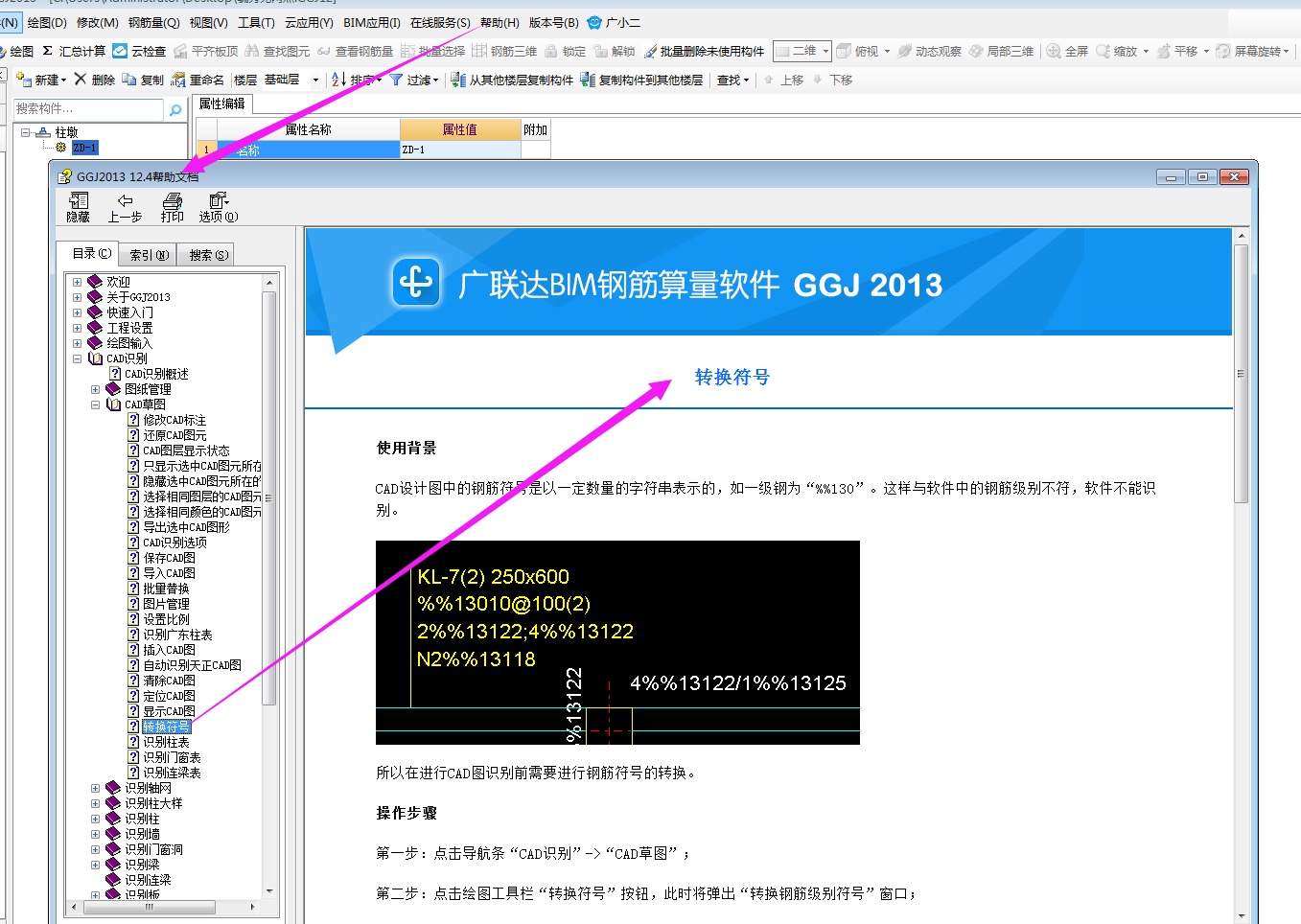Click the 上移 button
Viewport: 1301px width, 924px height.
(783, 80)
